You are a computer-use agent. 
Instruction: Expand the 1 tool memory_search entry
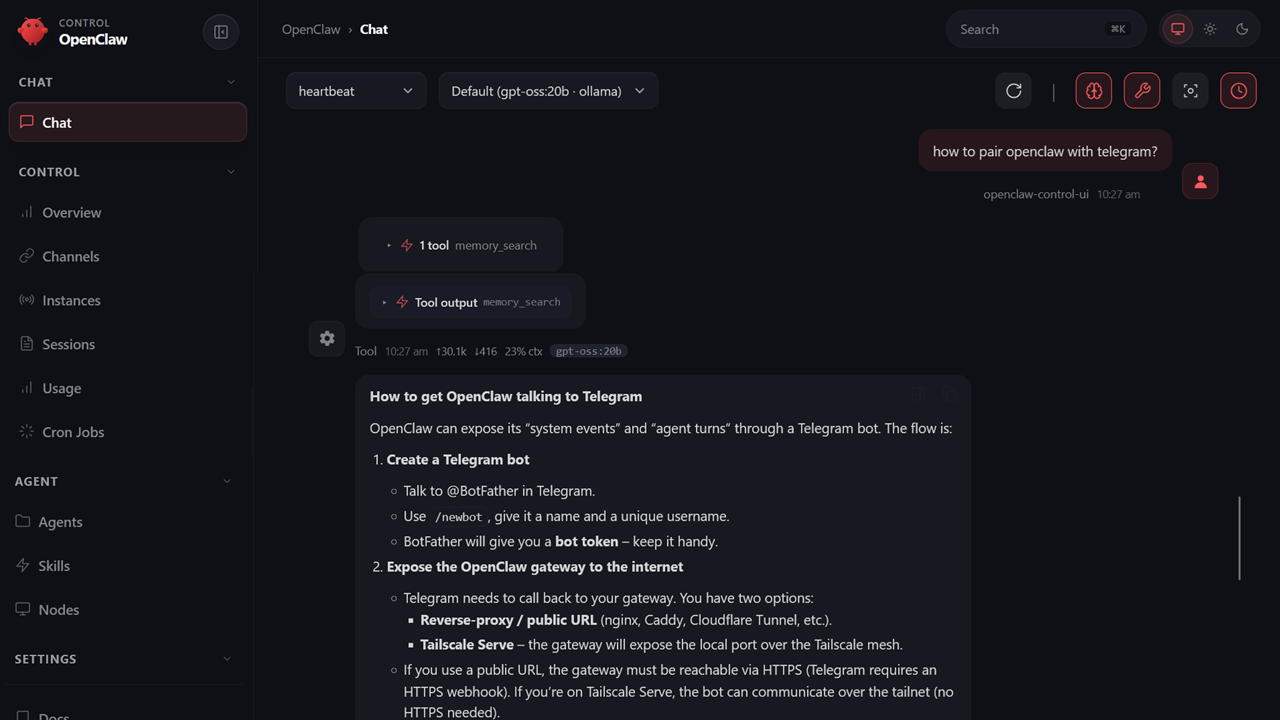461,245
